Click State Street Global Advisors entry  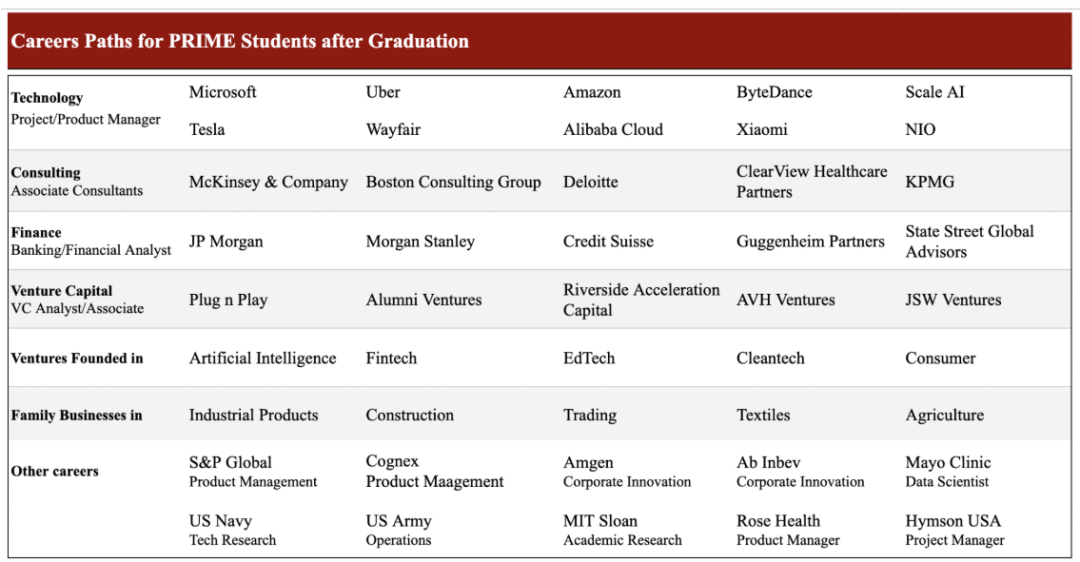969,241
